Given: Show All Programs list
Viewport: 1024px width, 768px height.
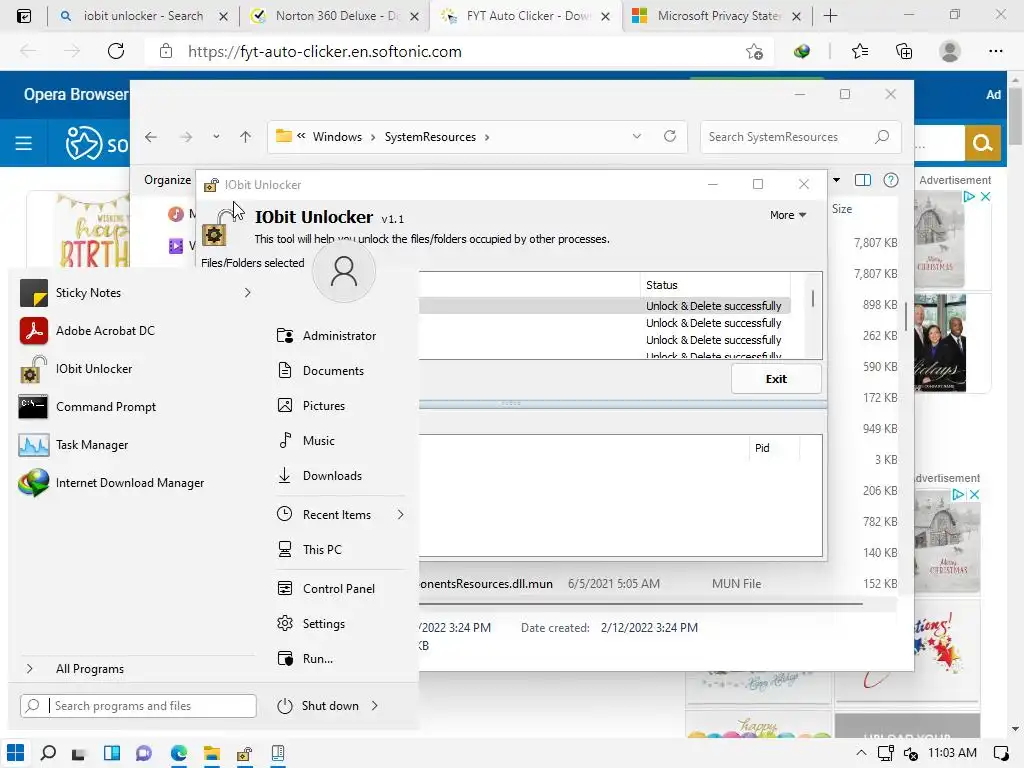Looking at the screenshot, I should (89, 669).
